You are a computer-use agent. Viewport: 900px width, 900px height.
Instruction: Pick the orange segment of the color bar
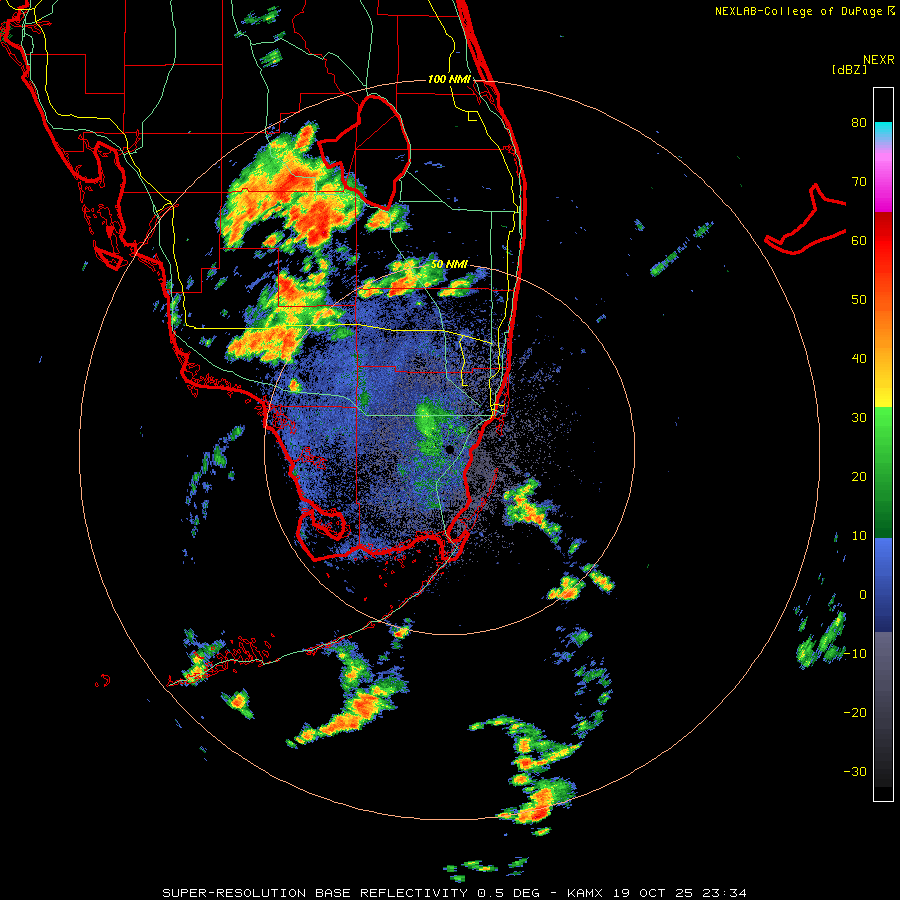[883, 321]
